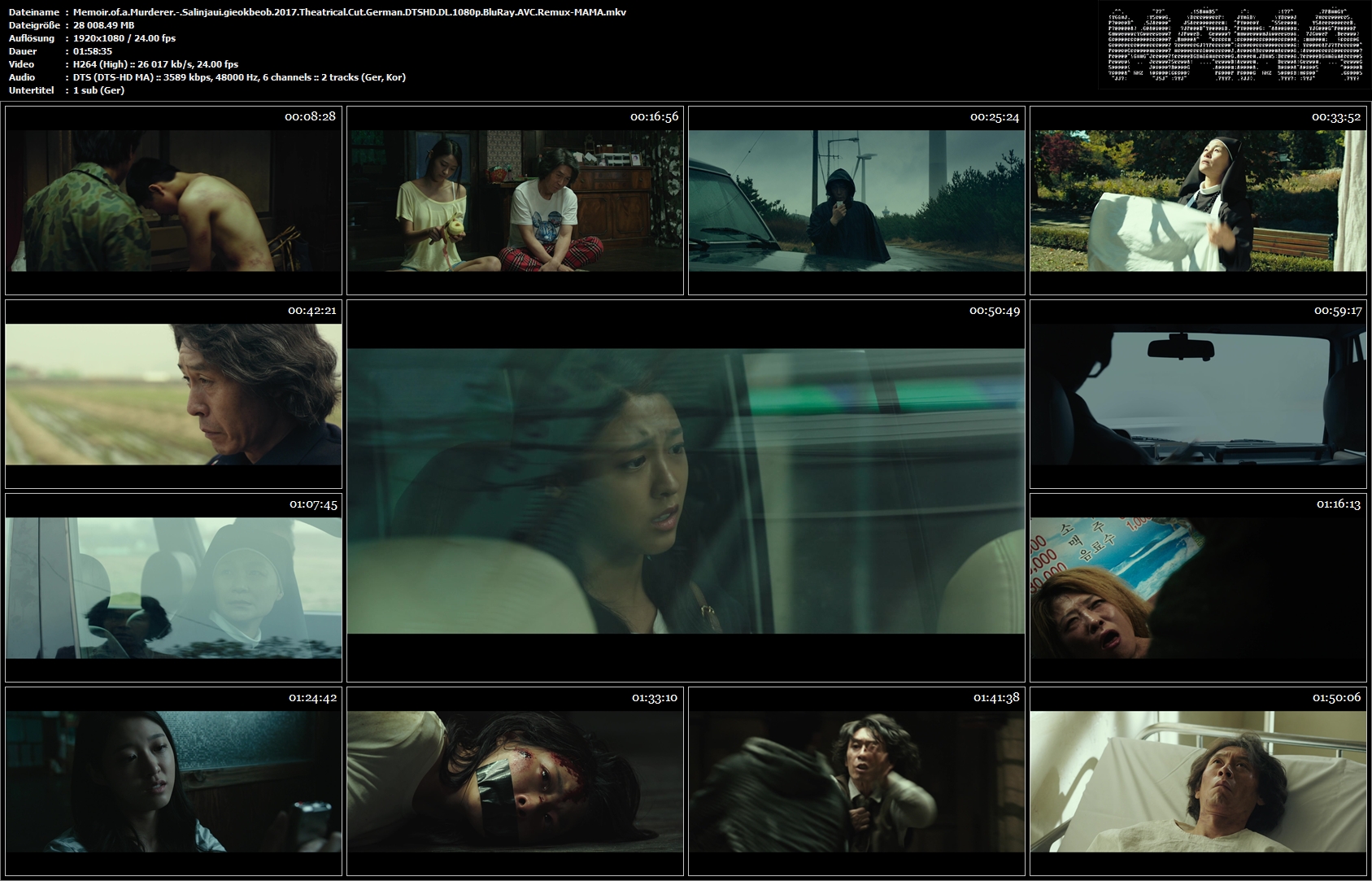Click the large center frame at 00:50:49

click(686, 491)
